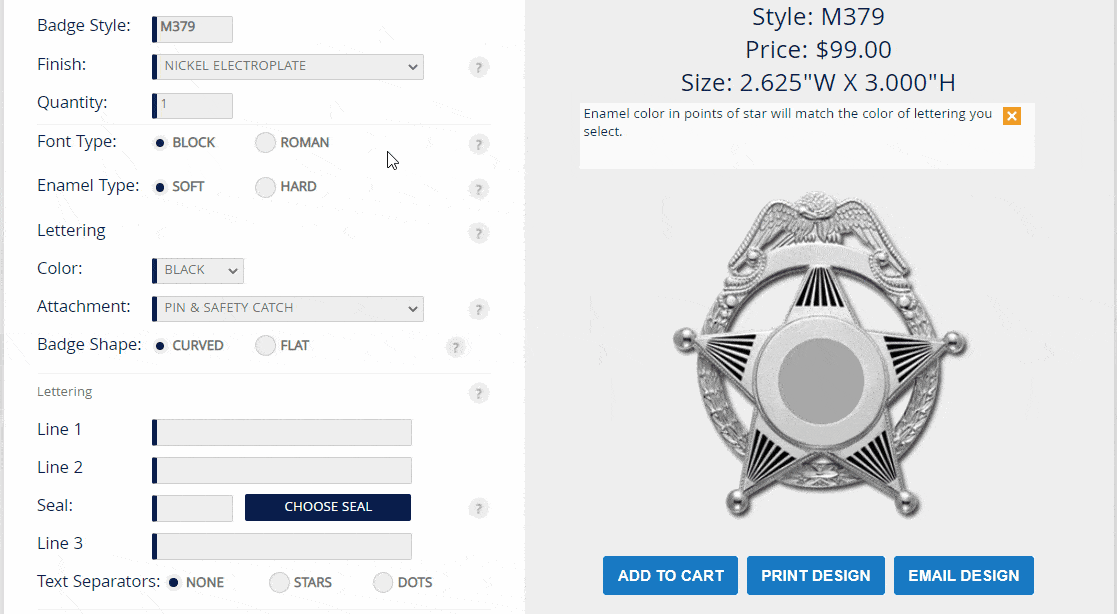Open the Attachment help question mark

click(x=479, y=310)
